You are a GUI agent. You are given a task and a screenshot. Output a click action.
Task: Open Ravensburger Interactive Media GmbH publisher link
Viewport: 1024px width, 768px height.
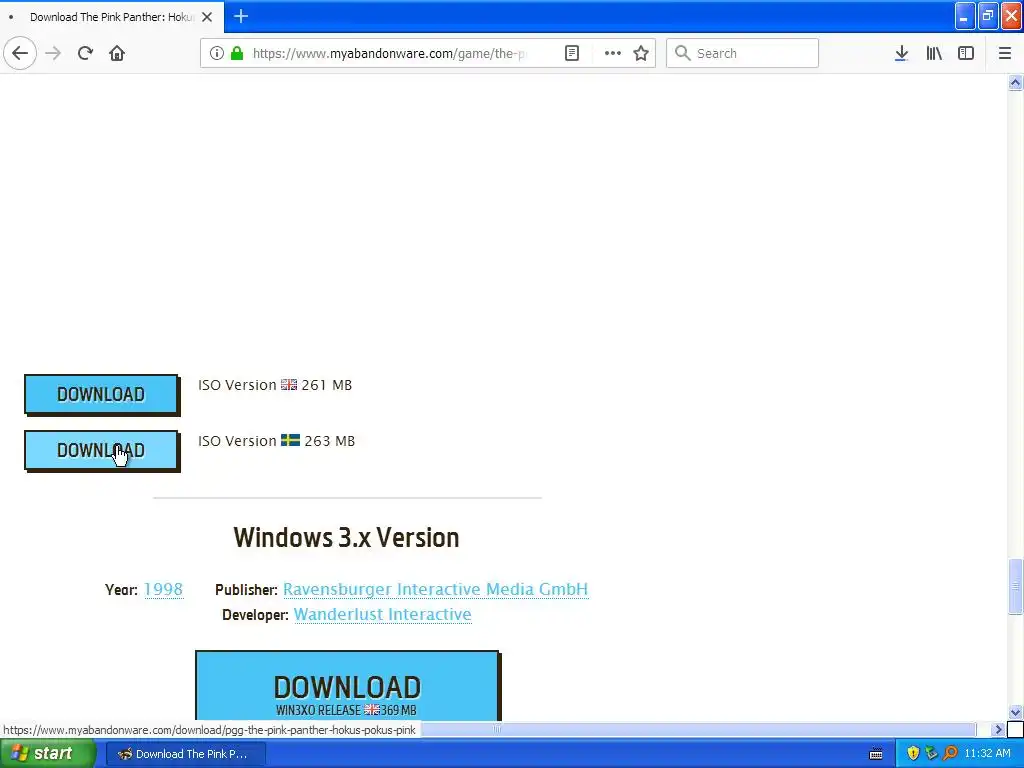click(x=436, y=589)
